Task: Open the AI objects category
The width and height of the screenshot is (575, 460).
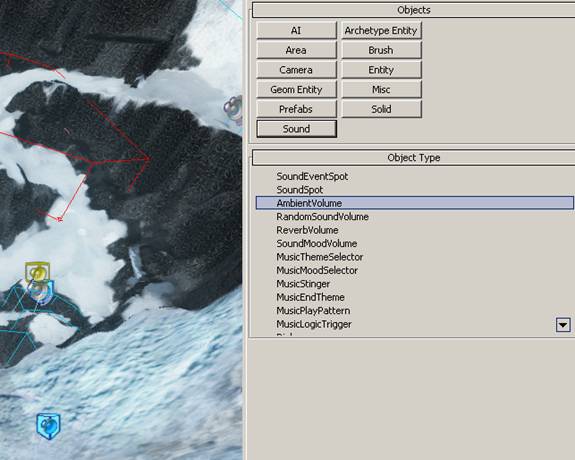Action: pos(296,30)
